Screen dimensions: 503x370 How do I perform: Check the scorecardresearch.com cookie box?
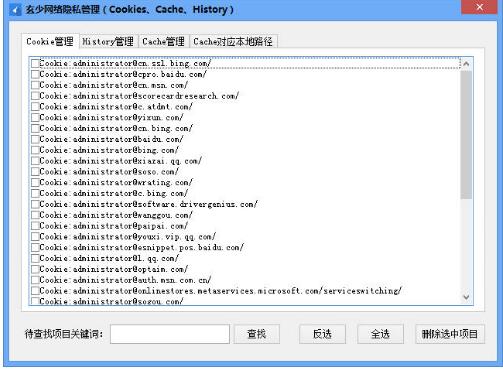(x=35, y=96)
